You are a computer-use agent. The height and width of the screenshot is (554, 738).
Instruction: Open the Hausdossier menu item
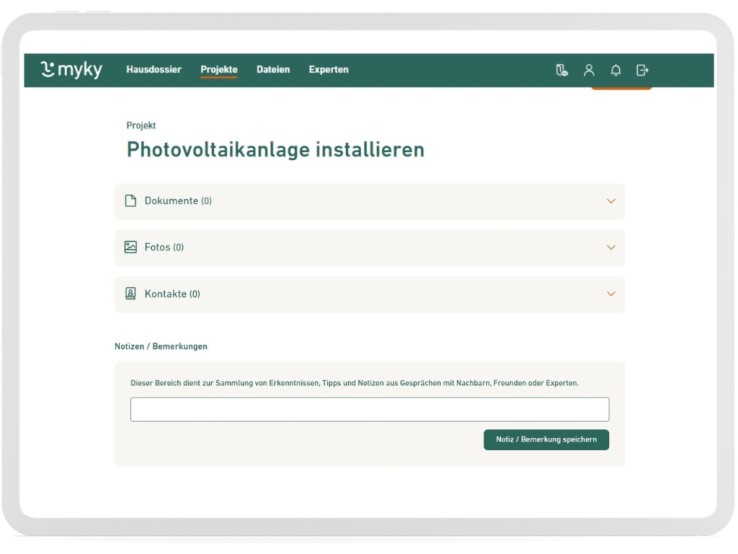[x=154, y=70]
